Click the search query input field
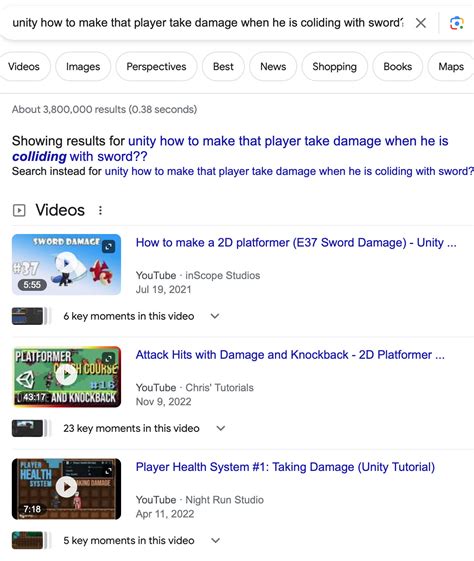This screenshot has width=474, height=561. [x=207, y=23]
